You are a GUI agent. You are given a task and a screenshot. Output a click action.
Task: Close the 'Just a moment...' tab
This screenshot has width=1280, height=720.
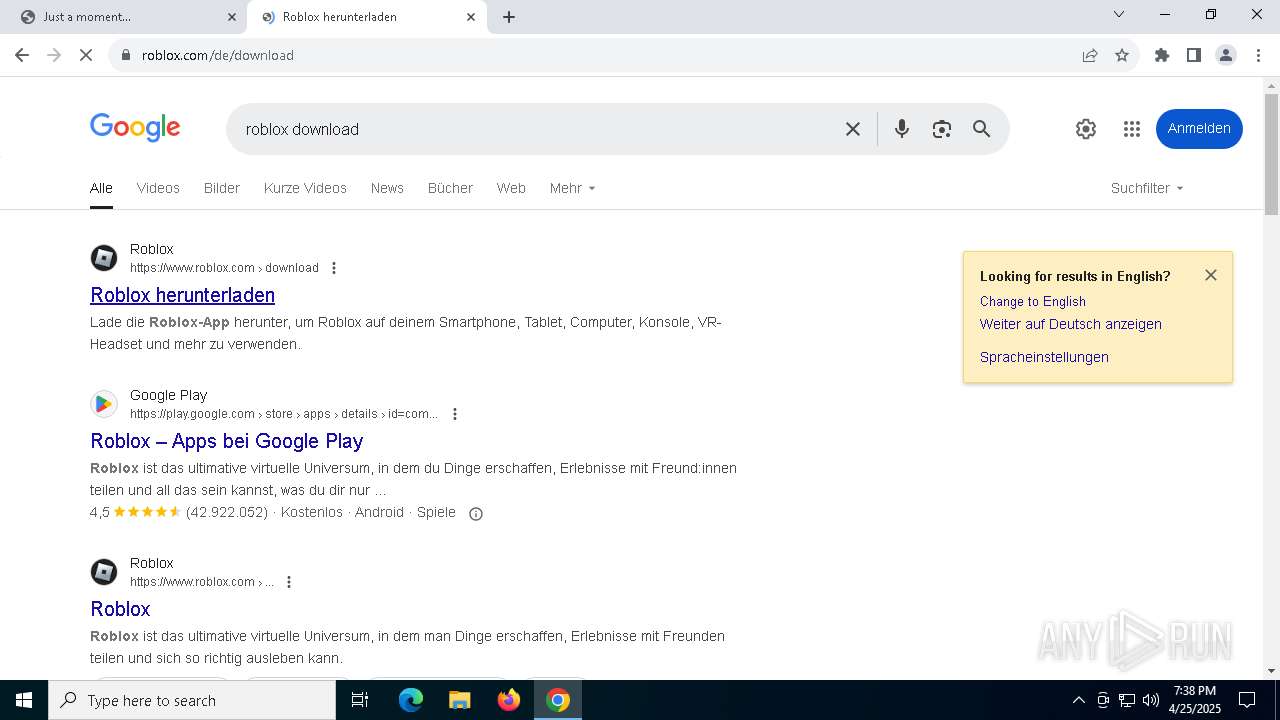coord(232,17)
